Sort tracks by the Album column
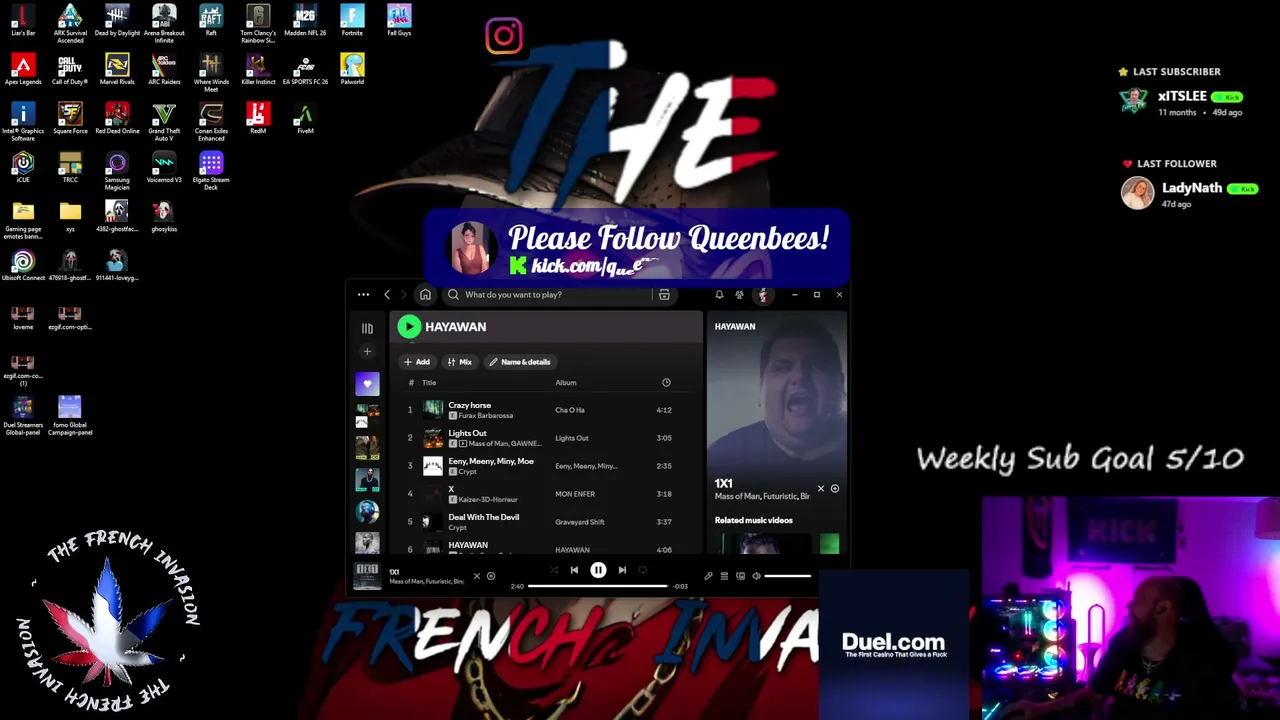Image resolution: width=1280 pixels, height=720 pixels. [x=566, y=383]
